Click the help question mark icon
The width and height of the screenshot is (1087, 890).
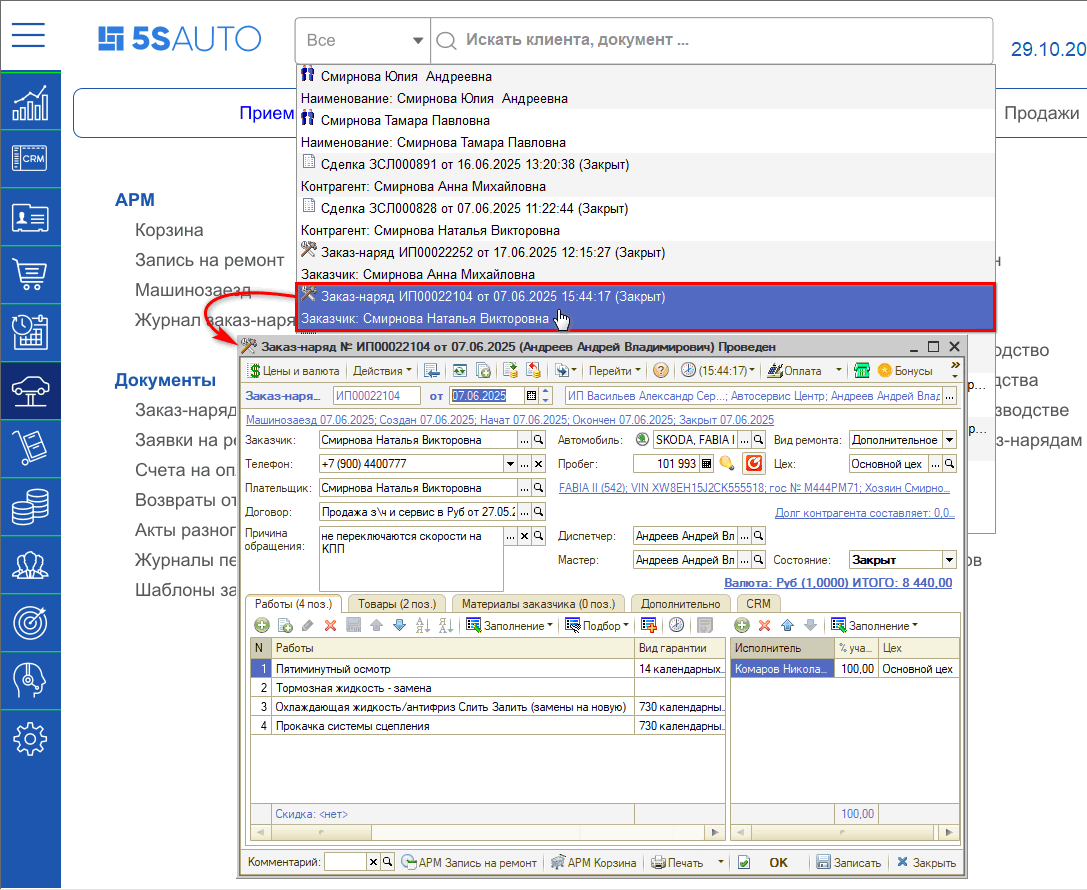click(661, 371)
